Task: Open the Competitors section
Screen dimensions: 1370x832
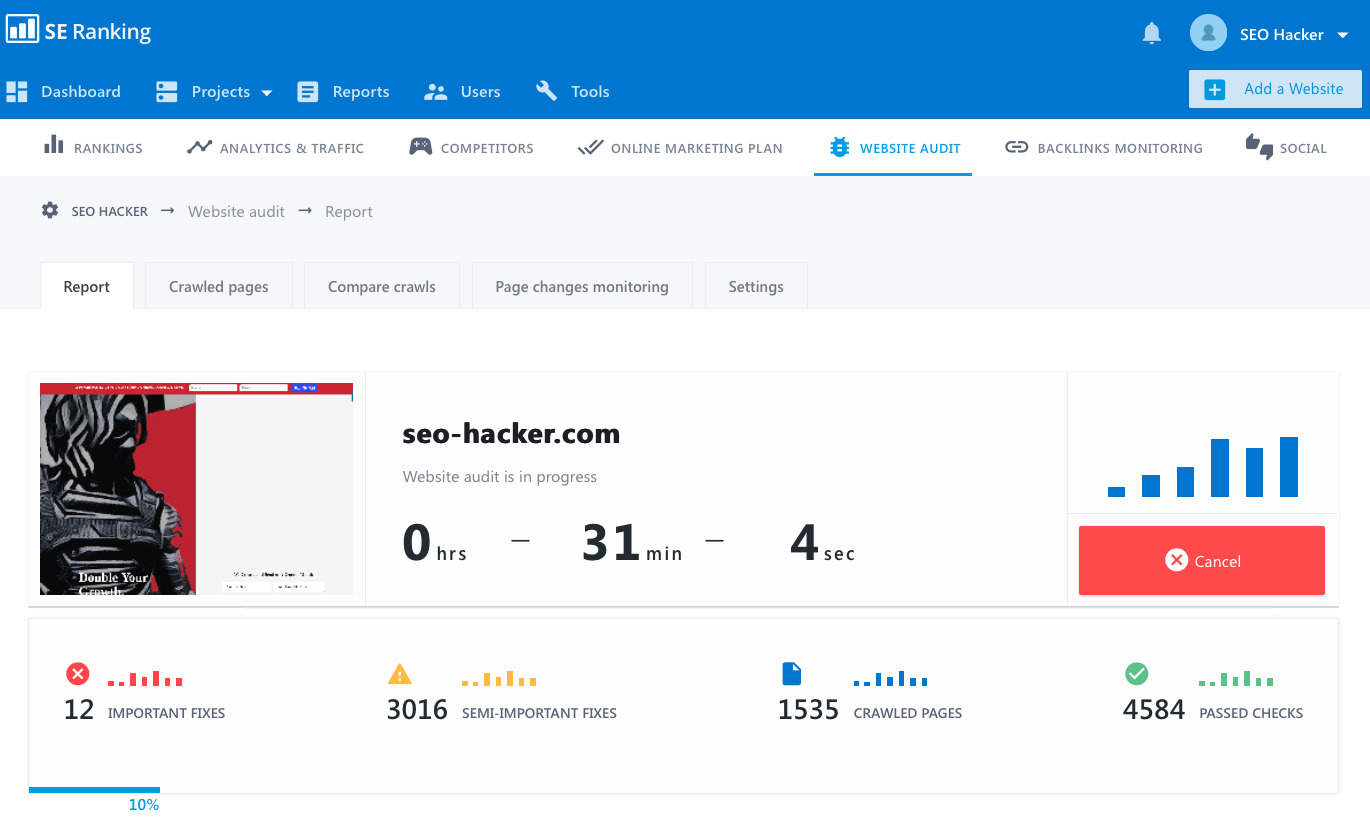Action: (x=471, y=148)
